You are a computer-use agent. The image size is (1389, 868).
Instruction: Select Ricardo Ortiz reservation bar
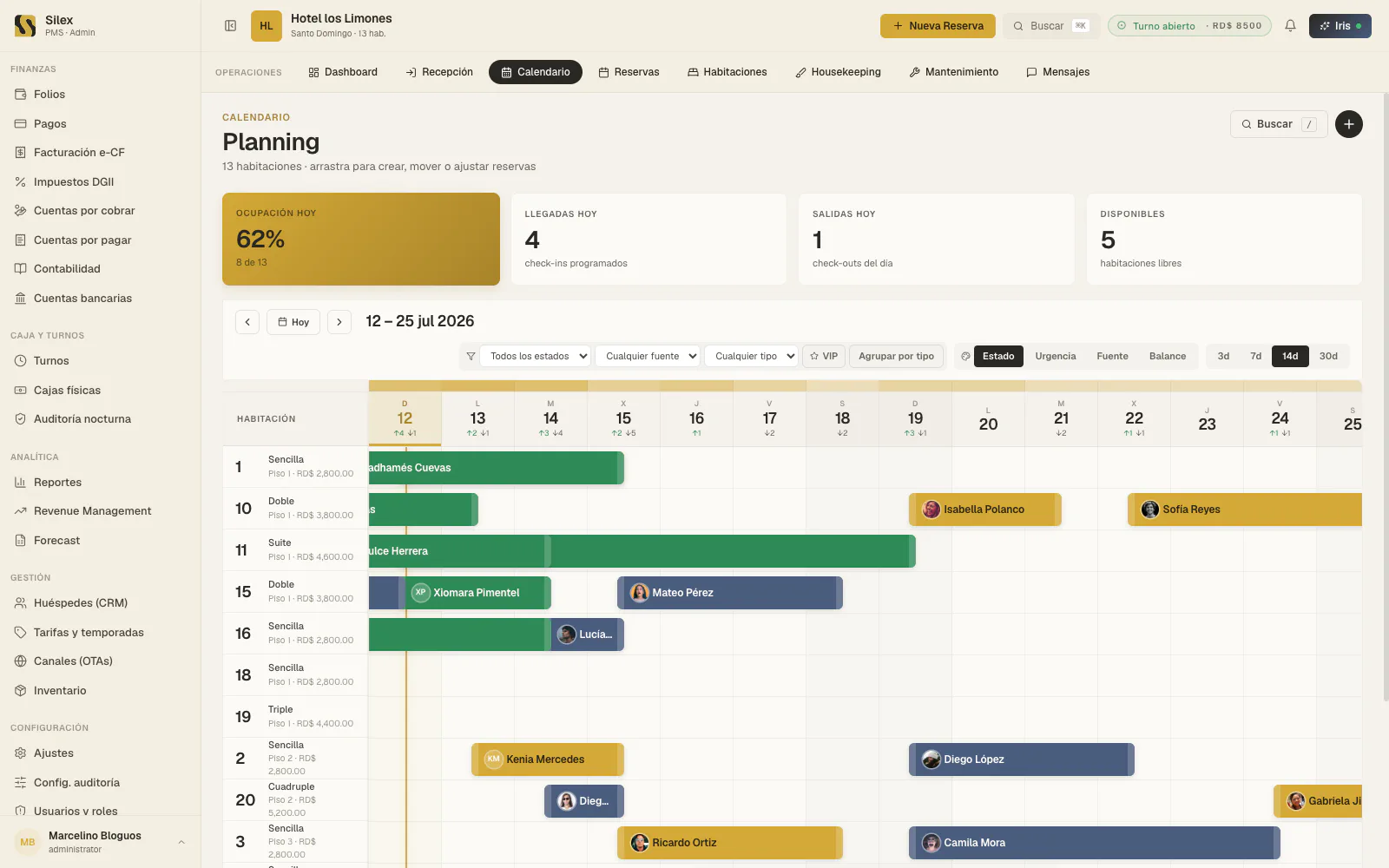(729, 843)
